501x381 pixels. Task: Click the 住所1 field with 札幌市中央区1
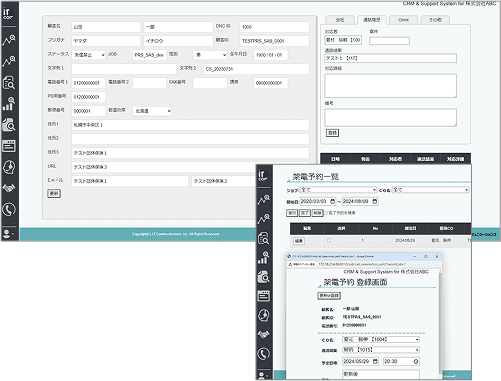tap(190, 125)
